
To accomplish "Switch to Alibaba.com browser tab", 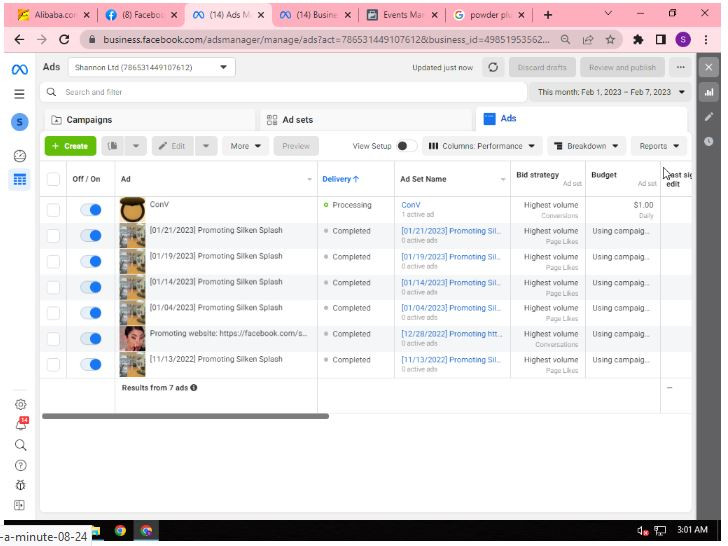I will (53, 15).
